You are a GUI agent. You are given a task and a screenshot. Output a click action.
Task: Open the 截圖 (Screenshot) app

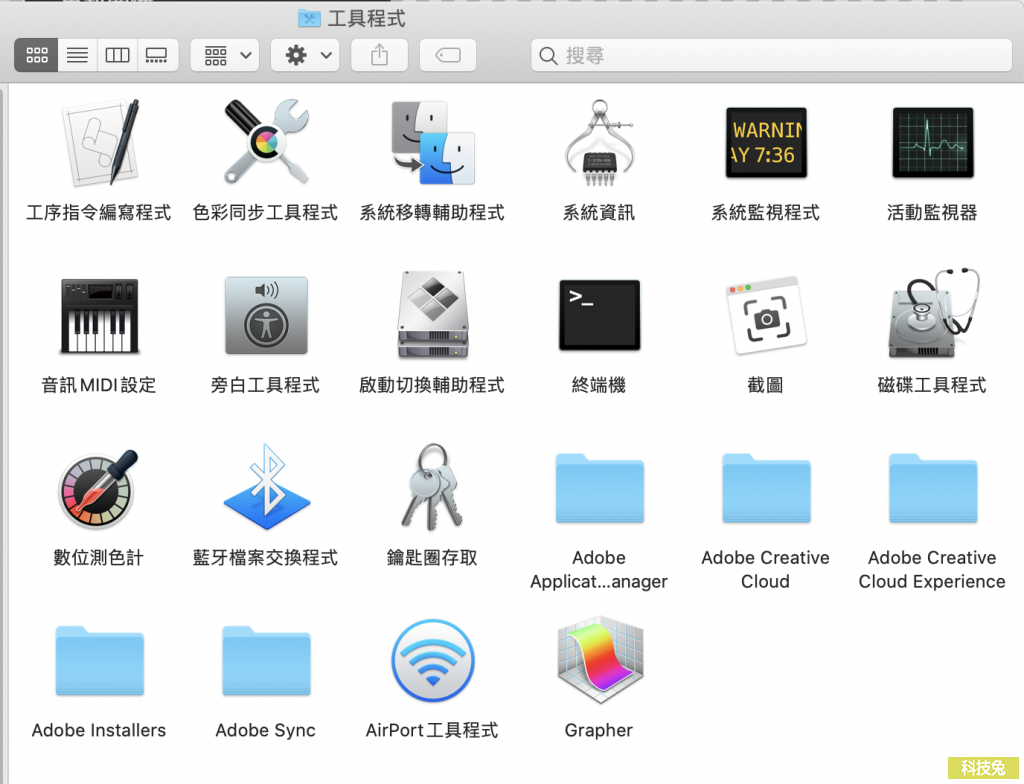coord(765,315)
